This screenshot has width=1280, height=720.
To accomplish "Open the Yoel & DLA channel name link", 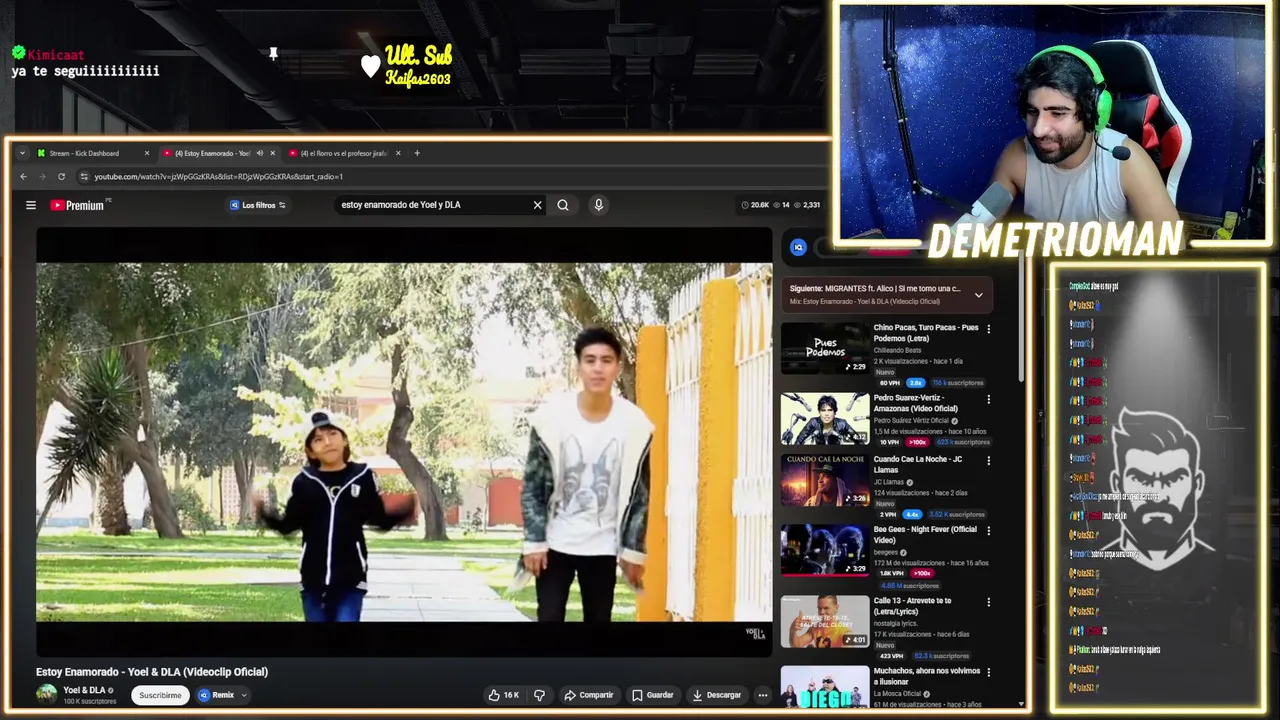I will 84,690.
